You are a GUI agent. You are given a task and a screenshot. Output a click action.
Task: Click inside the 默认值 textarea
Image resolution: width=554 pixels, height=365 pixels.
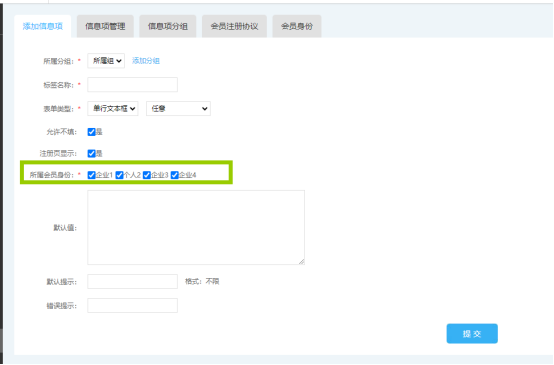196,227
